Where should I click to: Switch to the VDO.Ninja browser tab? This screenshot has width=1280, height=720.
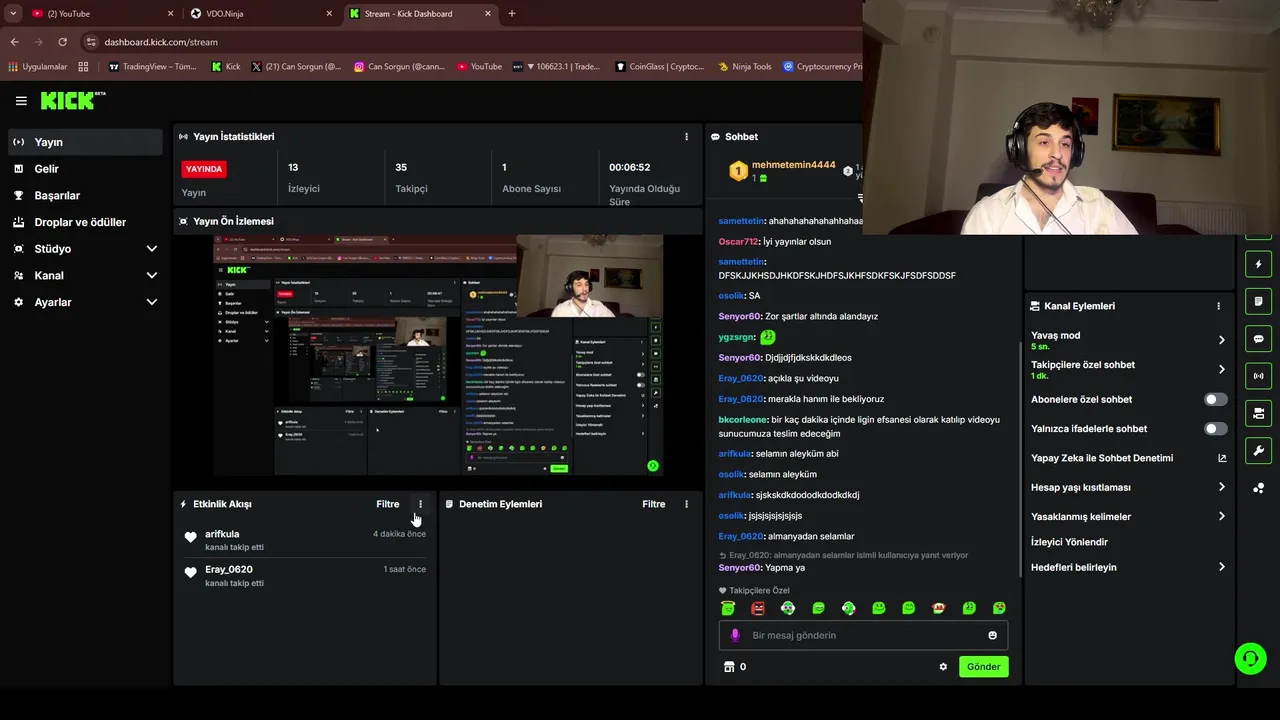260,14
